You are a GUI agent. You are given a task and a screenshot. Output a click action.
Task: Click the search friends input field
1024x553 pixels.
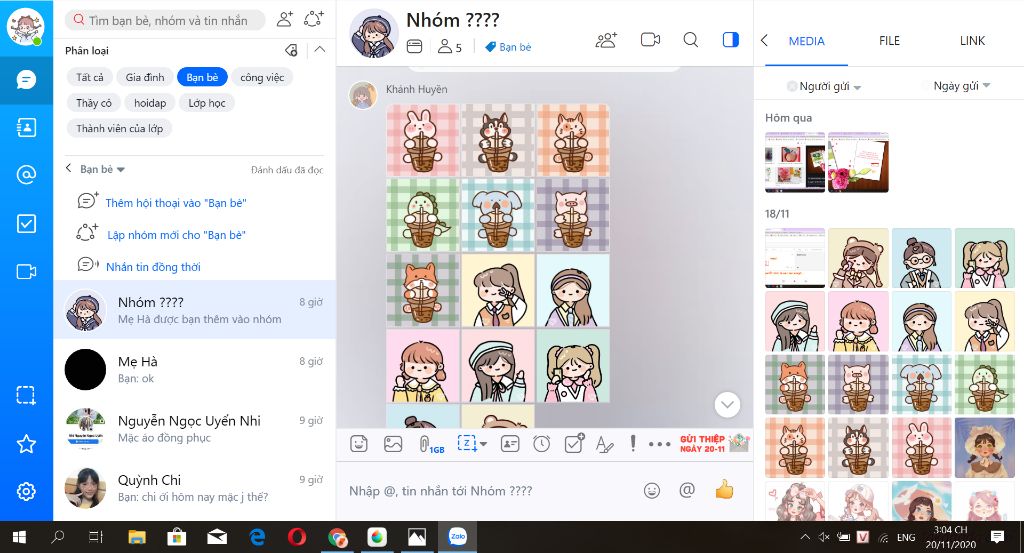coord(165,20)
